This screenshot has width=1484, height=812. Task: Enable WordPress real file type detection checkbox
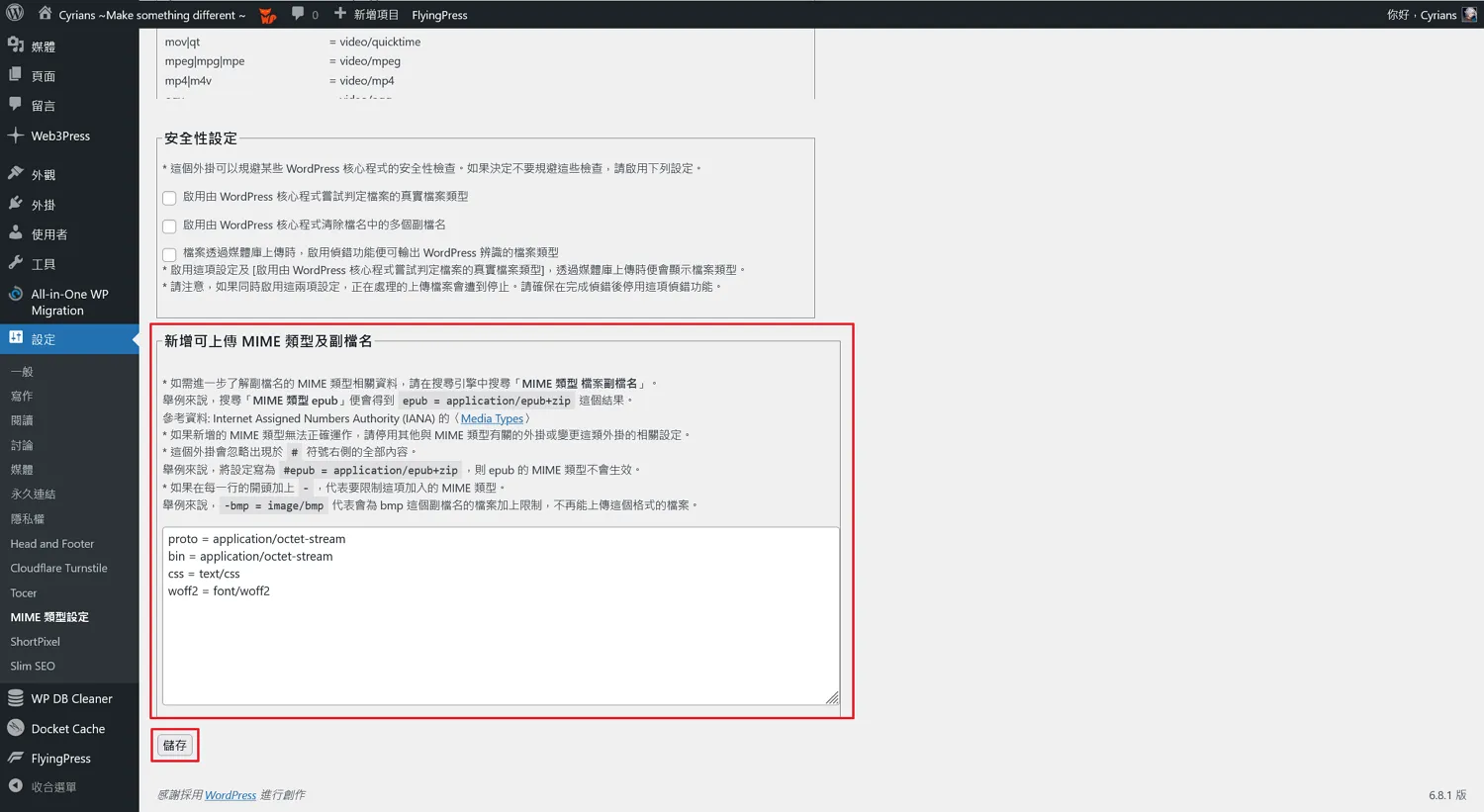coord(169,198)
